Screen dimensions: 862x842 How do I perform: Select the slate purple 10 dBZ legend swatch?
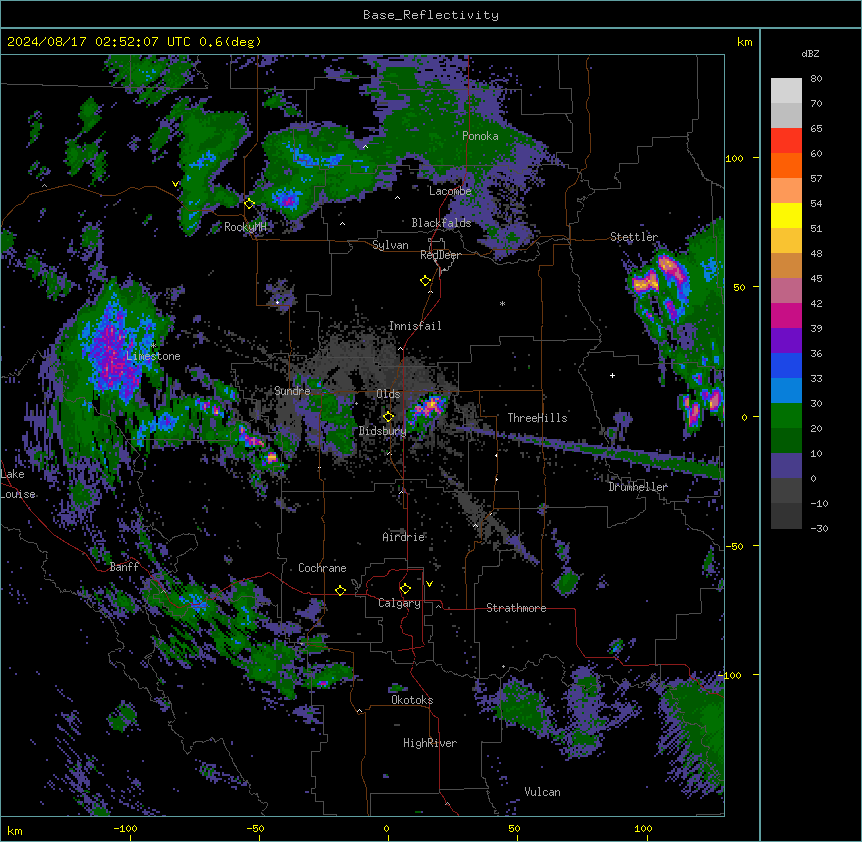coord(786,466)
